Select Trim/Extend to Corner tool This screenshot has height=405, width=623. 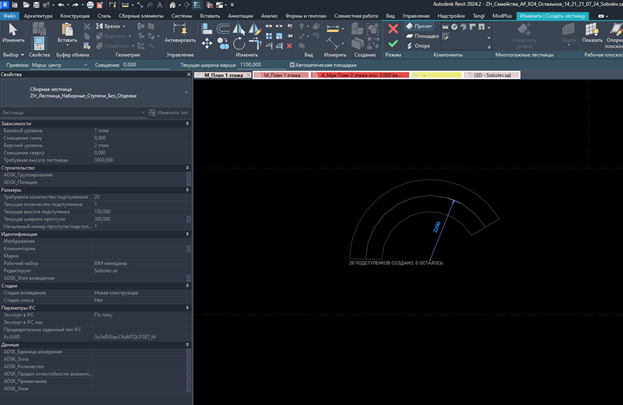tap(254, 43)
